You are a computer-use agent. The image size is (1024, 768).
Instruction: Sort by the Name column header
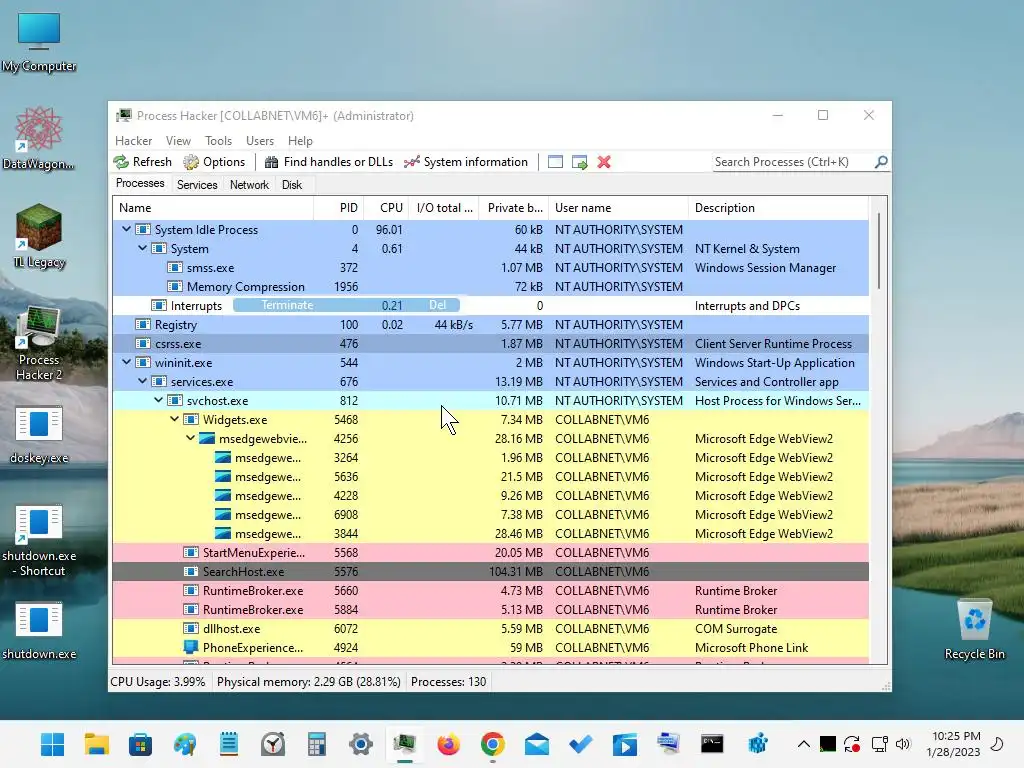pyautogui.click(x=213, y=208)
